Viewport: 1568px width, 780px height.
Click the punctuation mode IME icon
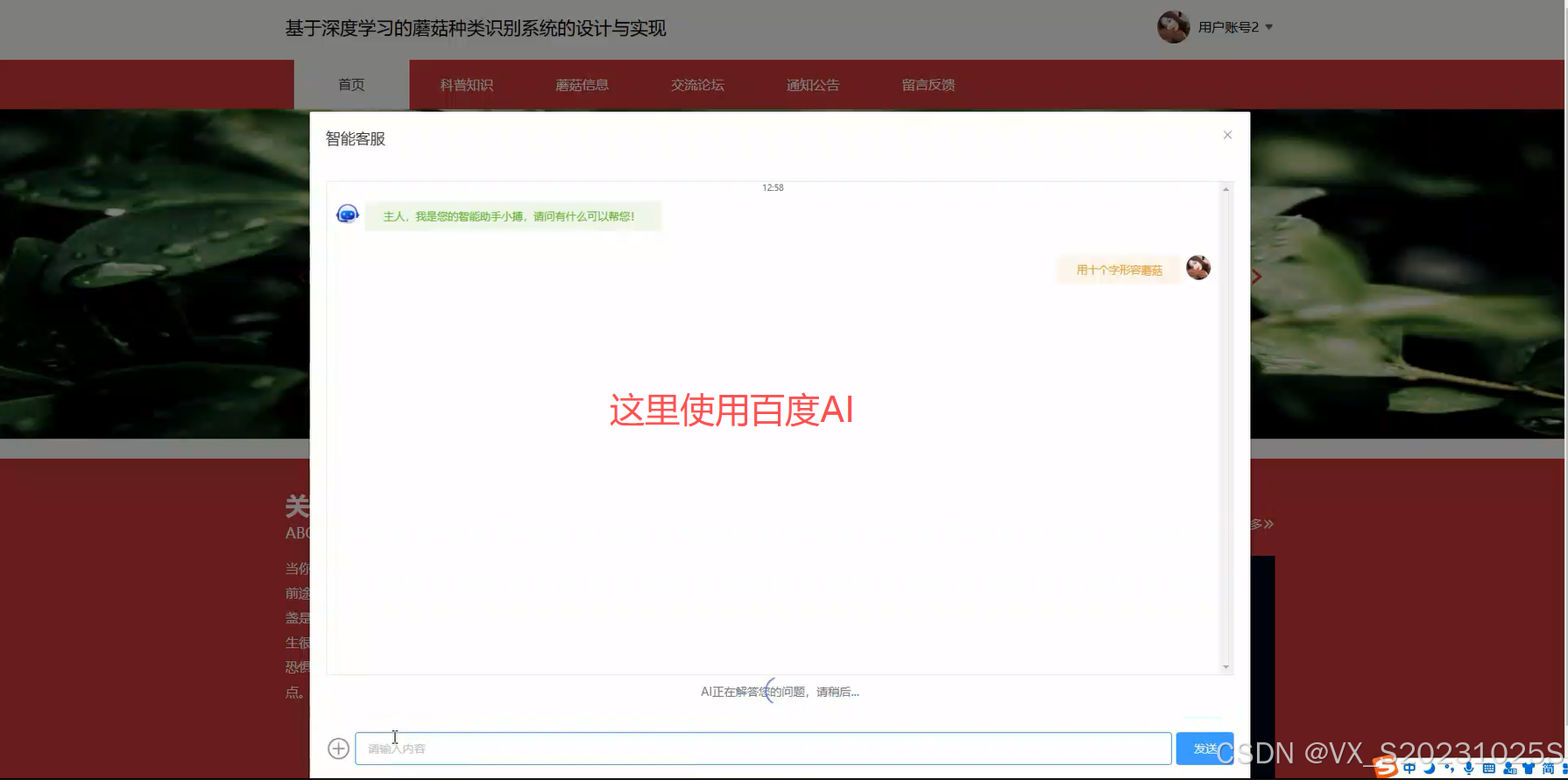1450,768
